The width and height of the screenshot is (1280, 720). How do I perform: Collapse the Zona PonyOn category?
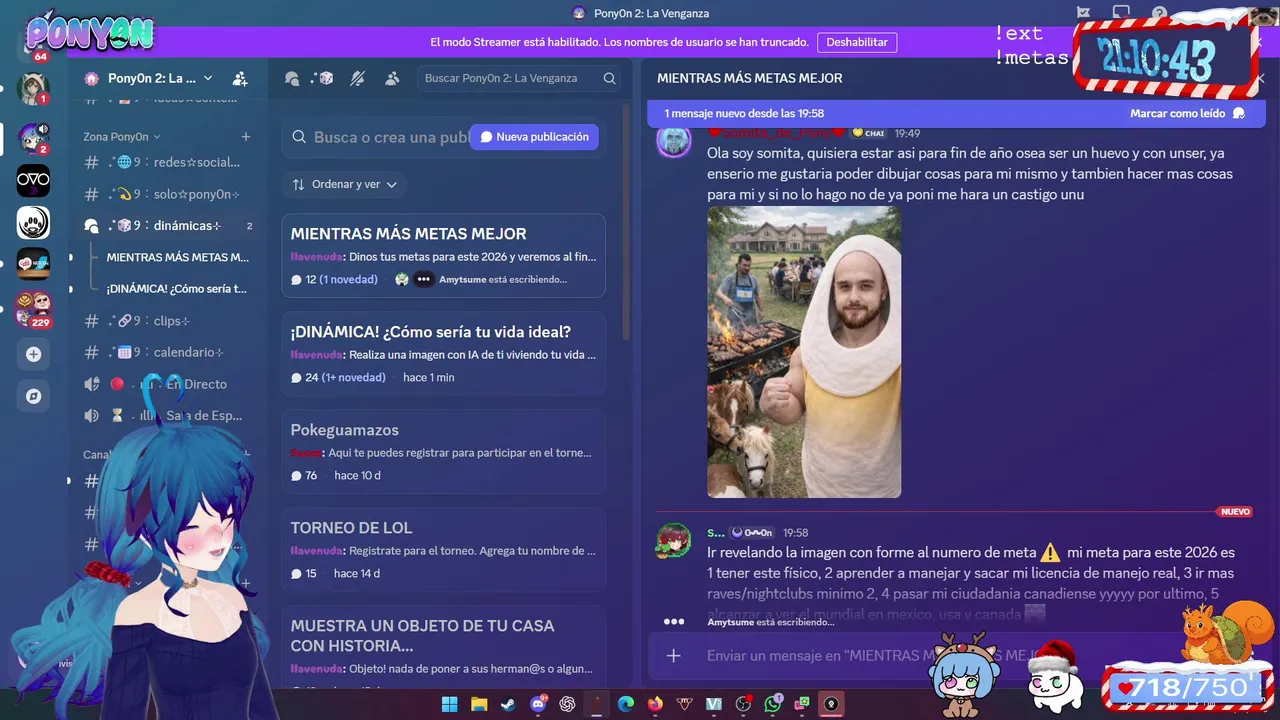tap(121, 137)
